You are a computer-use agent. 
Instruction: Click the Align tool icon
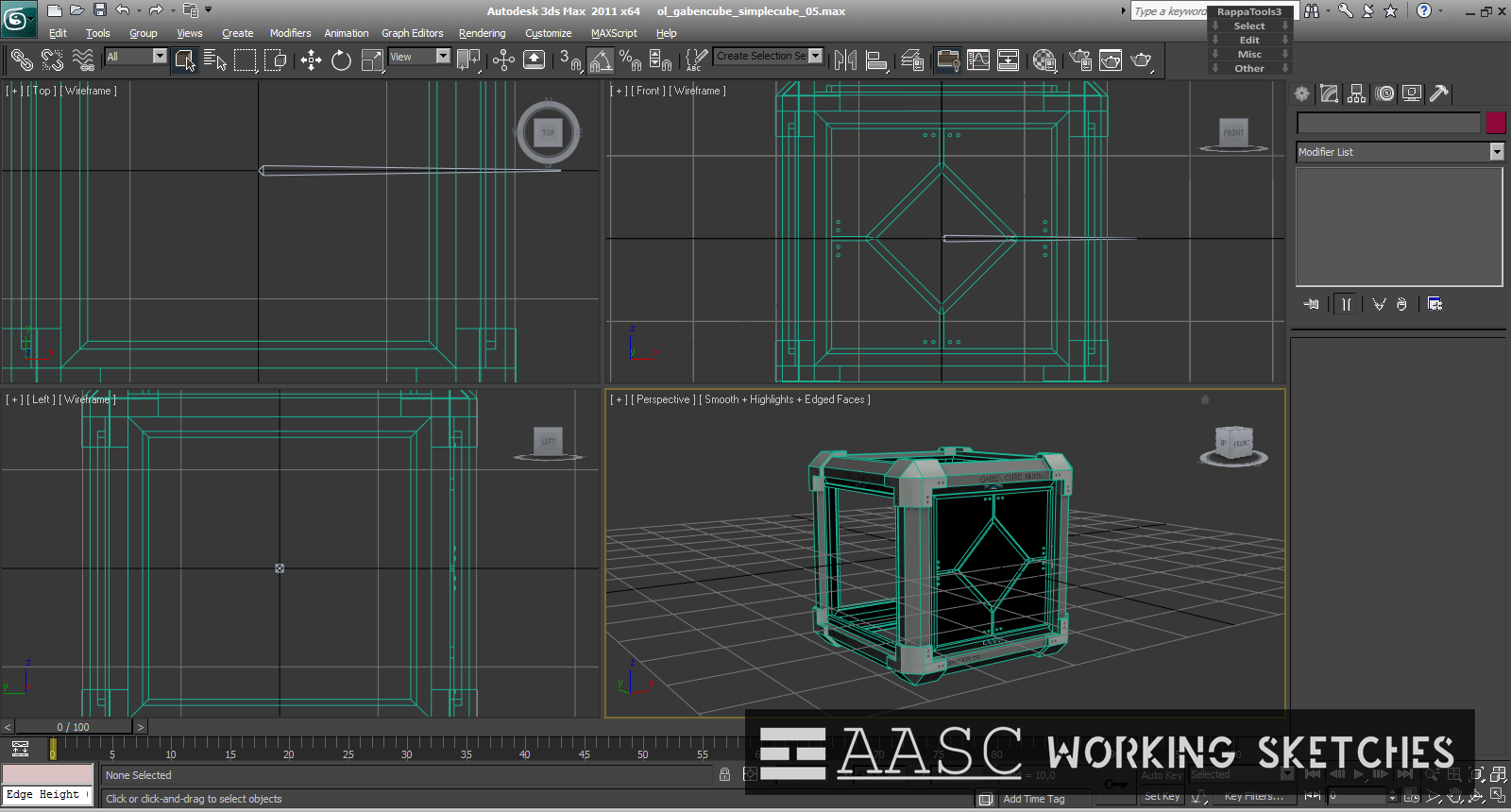(x=876, y=60)
